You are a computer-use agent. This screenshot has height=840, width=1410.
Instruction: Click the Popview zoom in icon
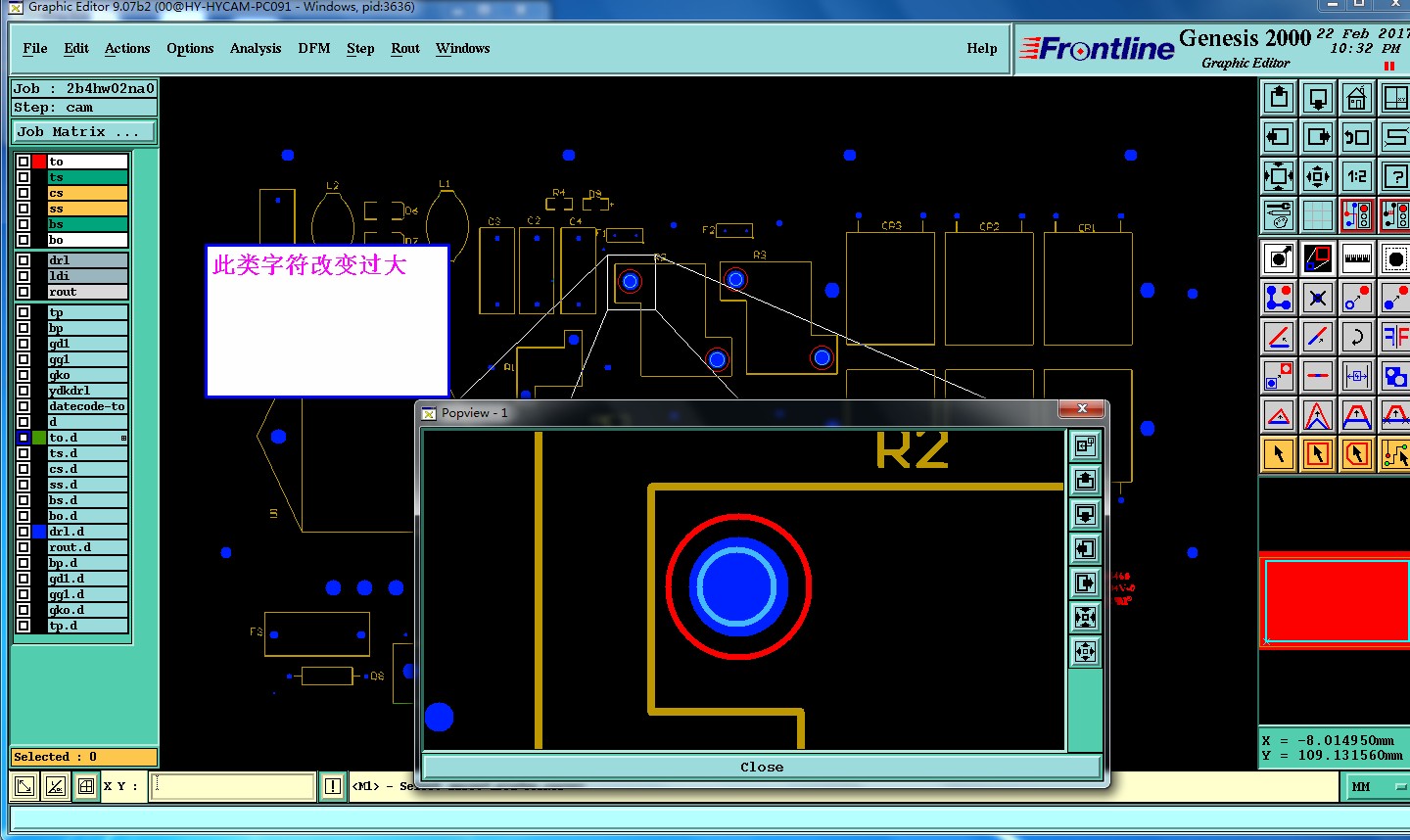[x=1085, y=618]
